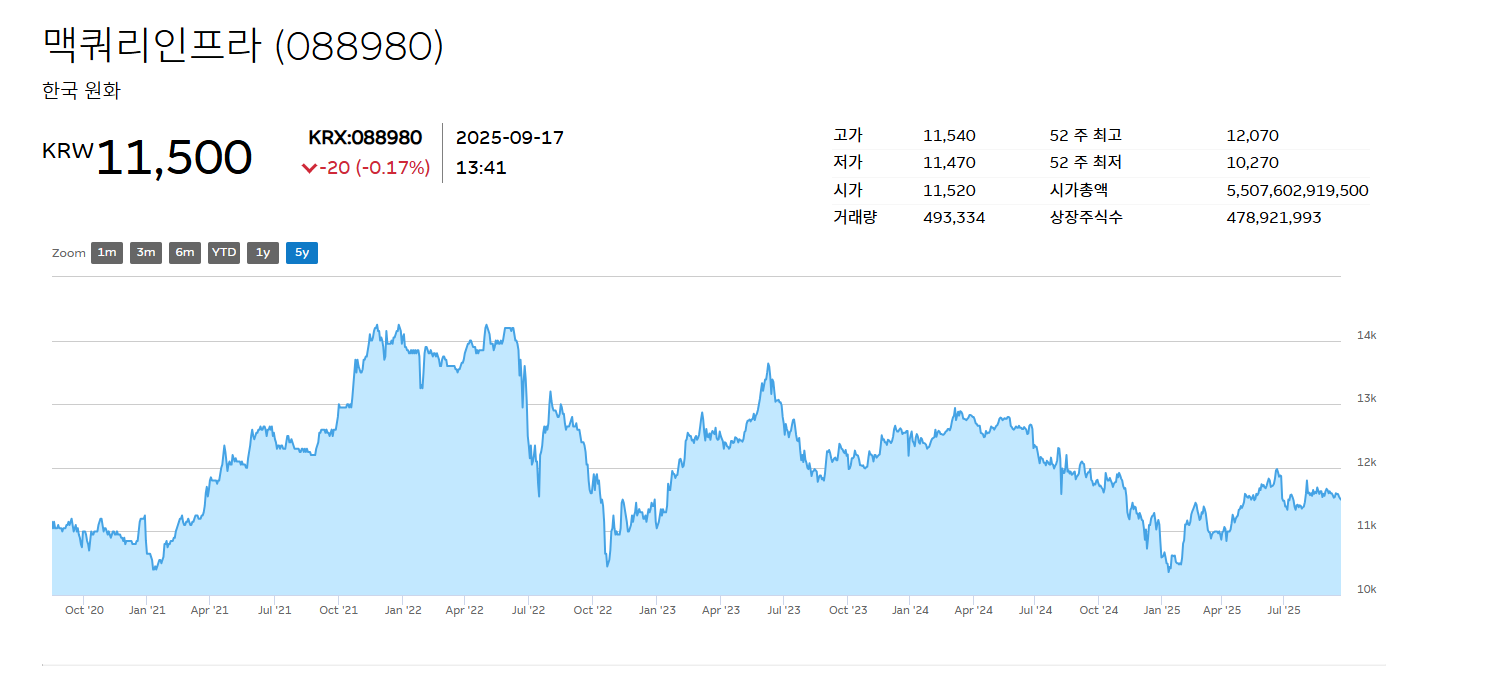1491x683 pixels.
Task: Click the Jan '21 axis label
Action: (x=148, y=609)
